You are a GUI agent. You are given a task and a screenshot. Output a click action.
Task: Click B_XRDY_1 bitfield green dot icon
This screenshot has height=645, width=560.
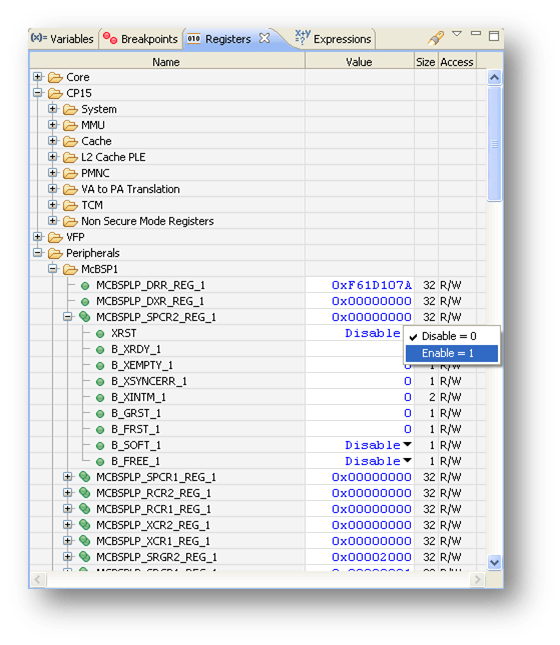coord(100,350)
